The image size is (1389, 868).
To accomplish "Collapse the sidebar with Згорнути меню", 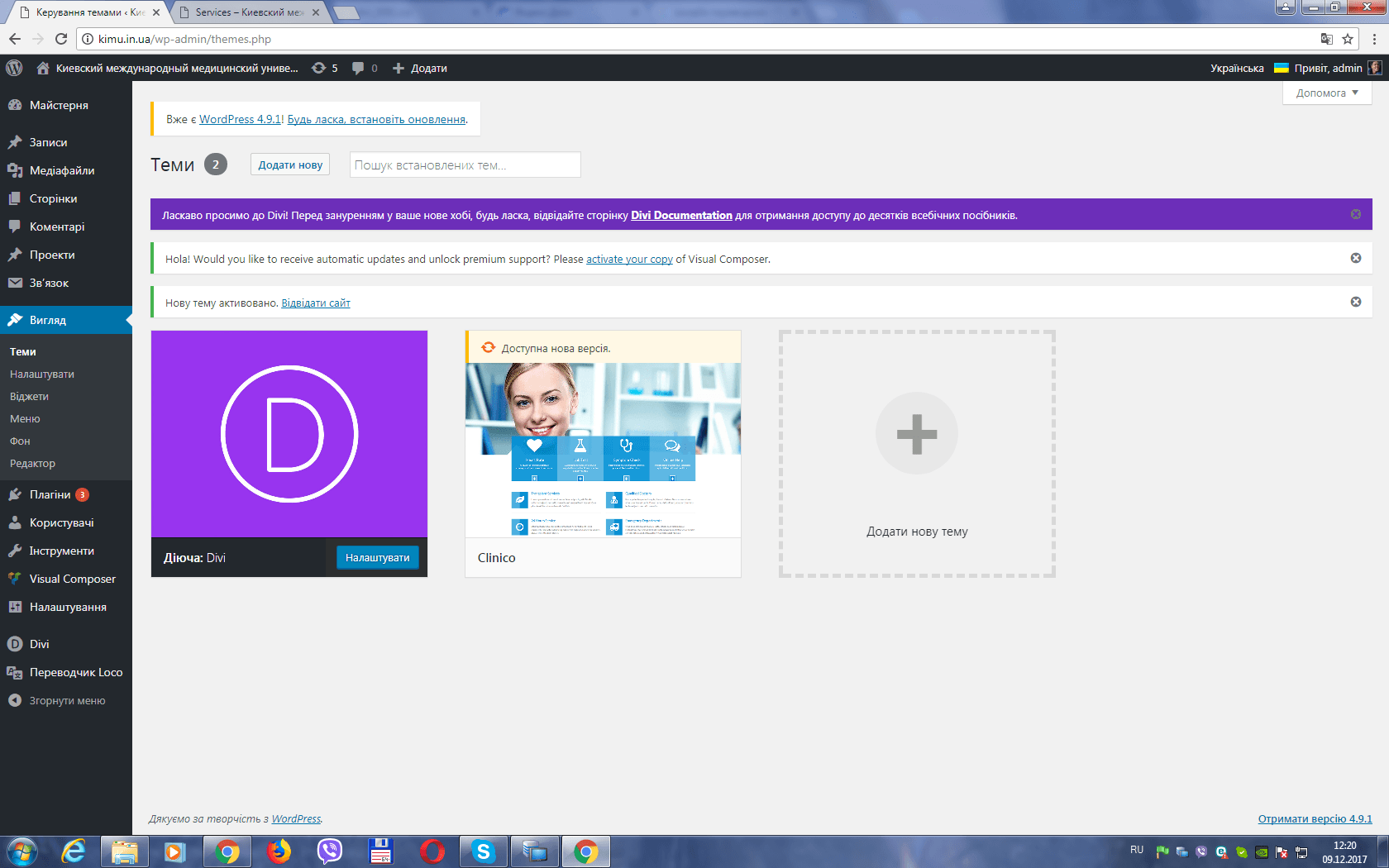I will 66,700.
